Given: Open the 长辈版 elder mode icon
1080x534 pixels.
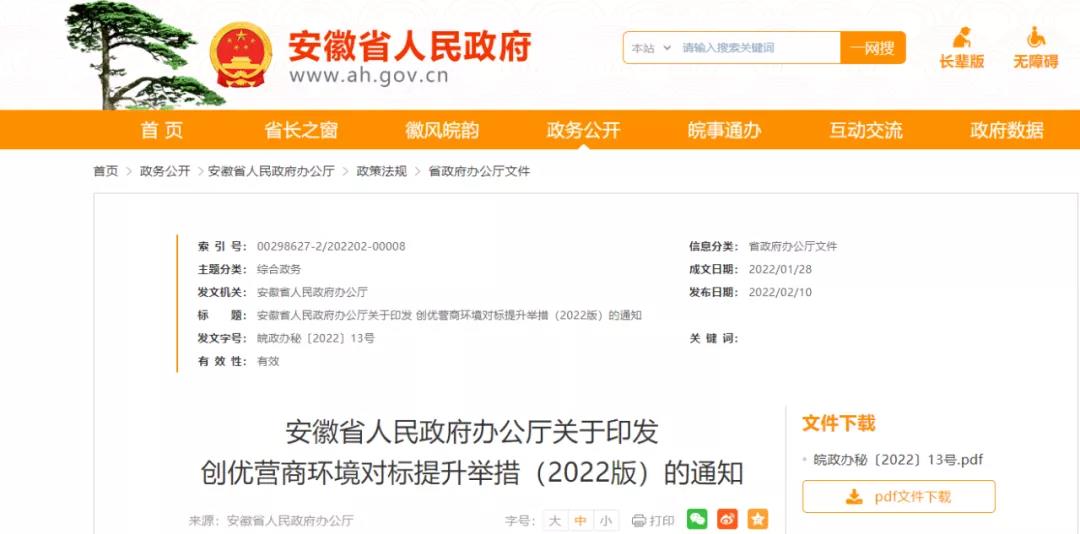Looking at the screenshot, I should pyautogui.click(x=962, y=37).
